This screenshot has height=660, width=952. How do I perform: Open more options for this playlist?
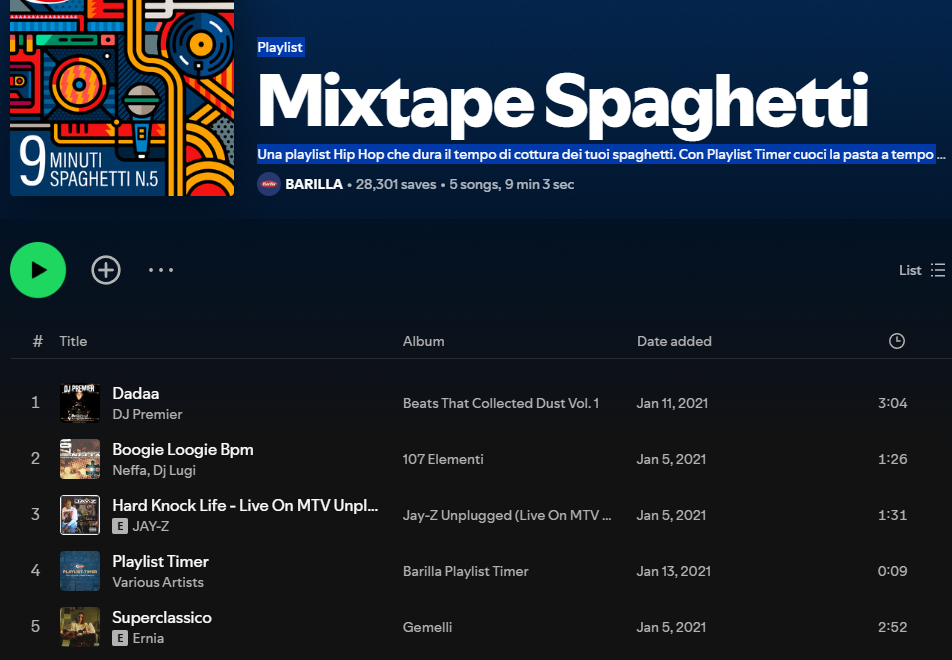[161, 270]
